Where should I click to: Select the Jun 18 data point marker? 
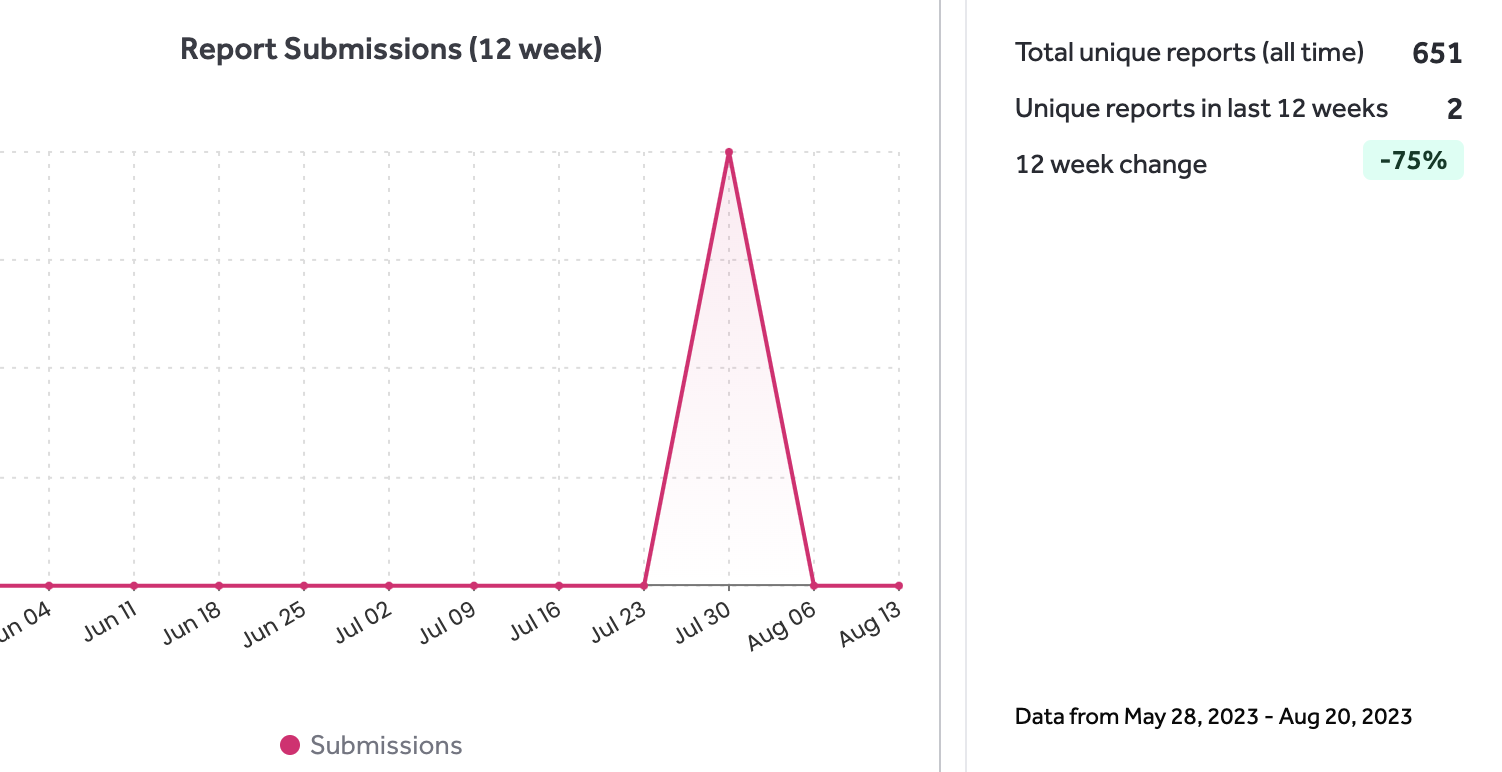click(219, 586)
